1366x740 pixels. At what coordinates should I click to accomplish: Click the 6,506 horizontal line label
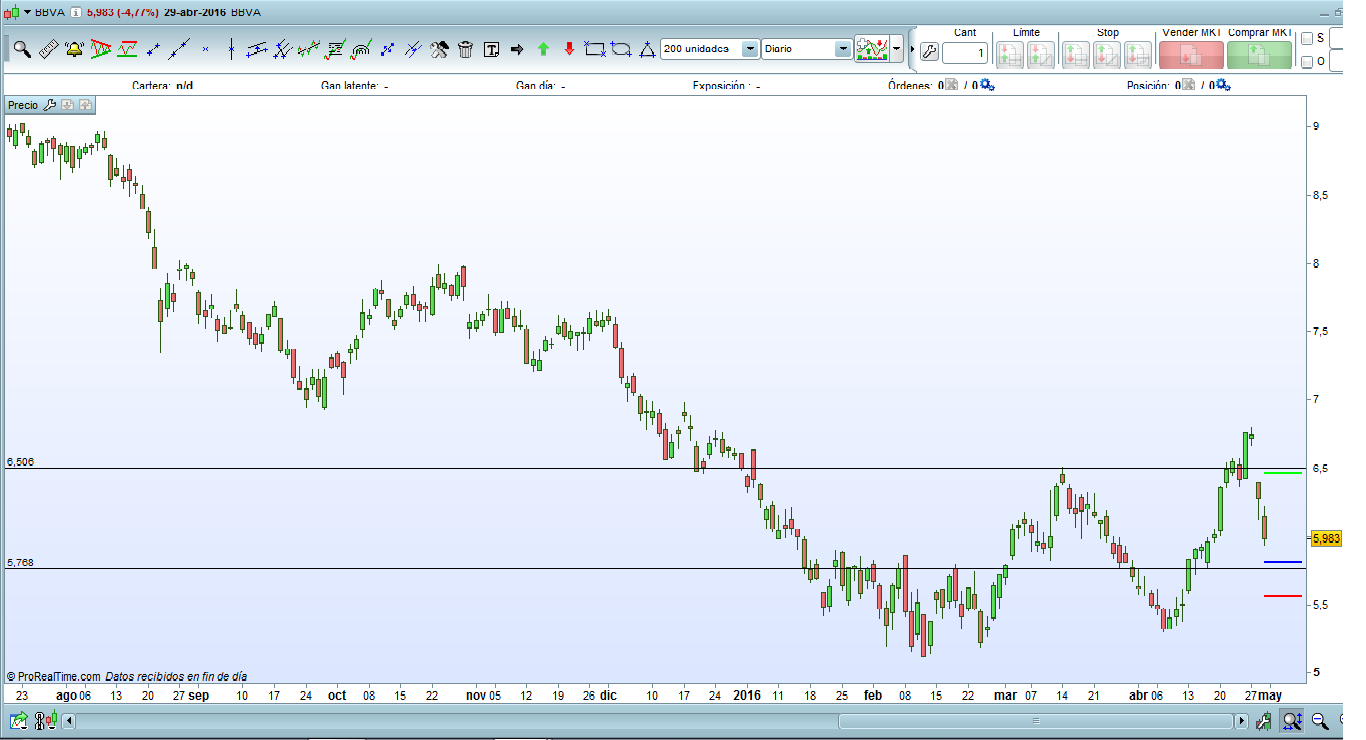[20, 462]
